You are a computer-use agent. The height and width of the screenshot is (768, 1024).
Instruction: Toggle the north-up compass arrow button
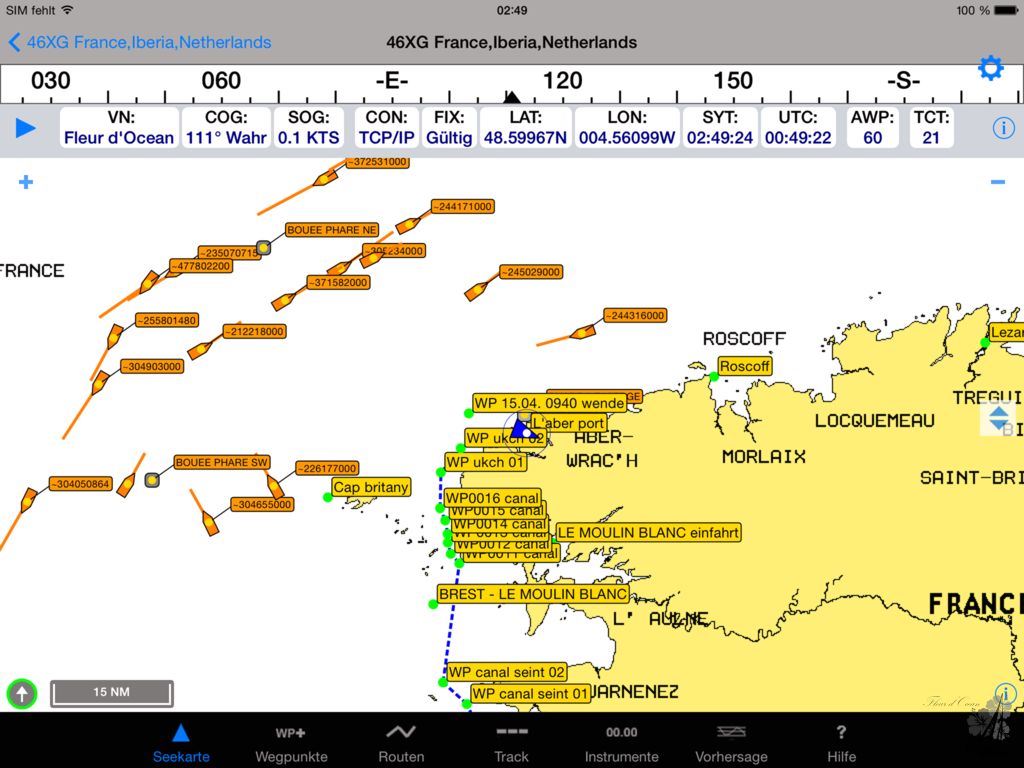pos(22,693)
